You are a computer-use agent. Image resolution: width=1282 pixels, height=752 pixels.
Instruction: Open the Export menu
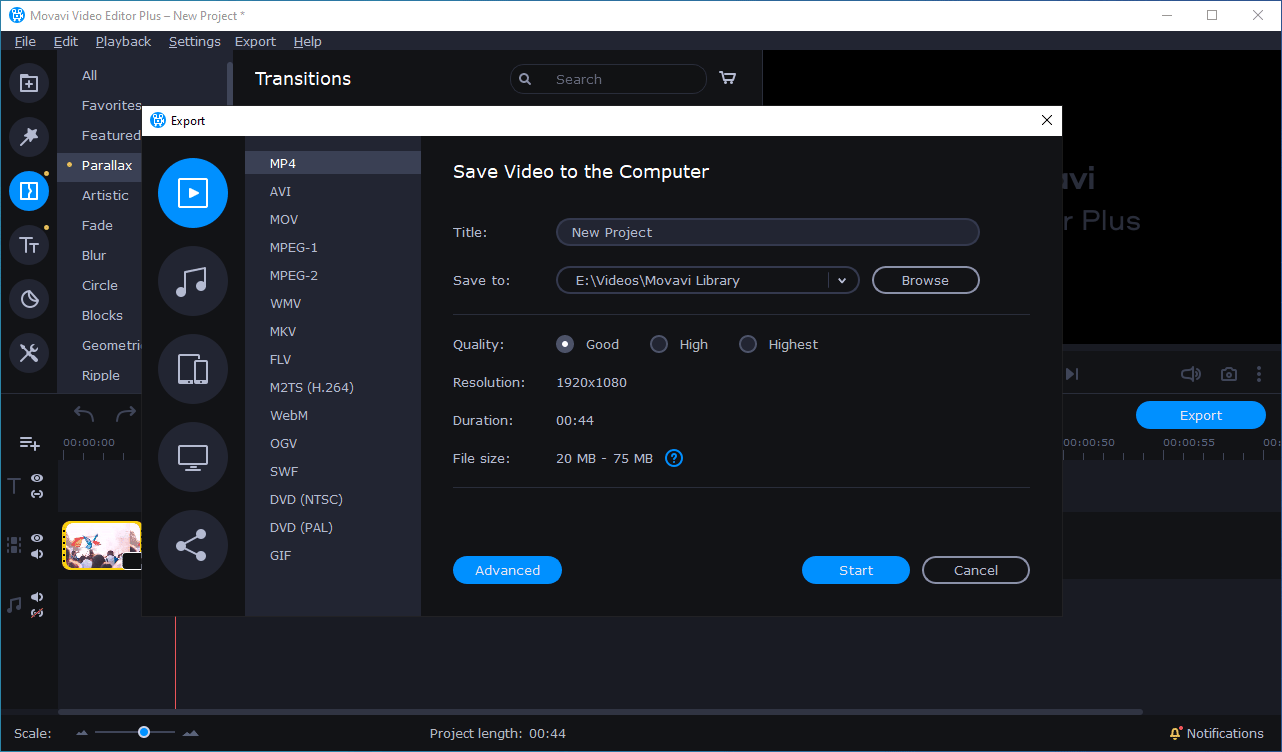tap(255, 41)
